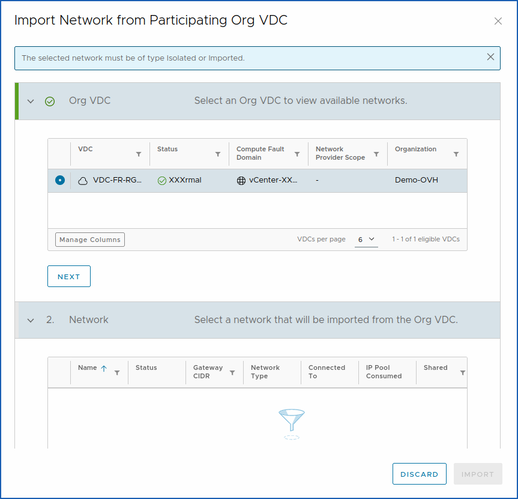Click the Network step title

89,320
